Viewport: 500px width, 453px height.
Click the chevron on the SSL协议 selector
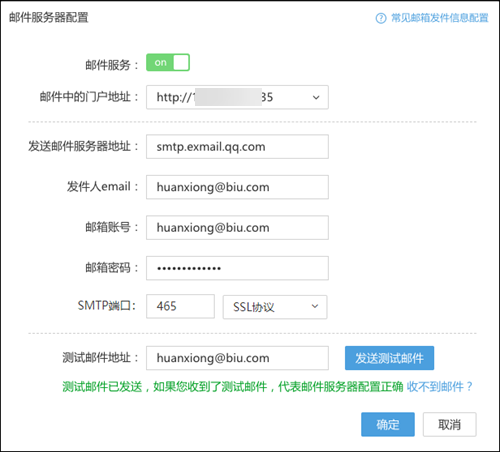315,306
